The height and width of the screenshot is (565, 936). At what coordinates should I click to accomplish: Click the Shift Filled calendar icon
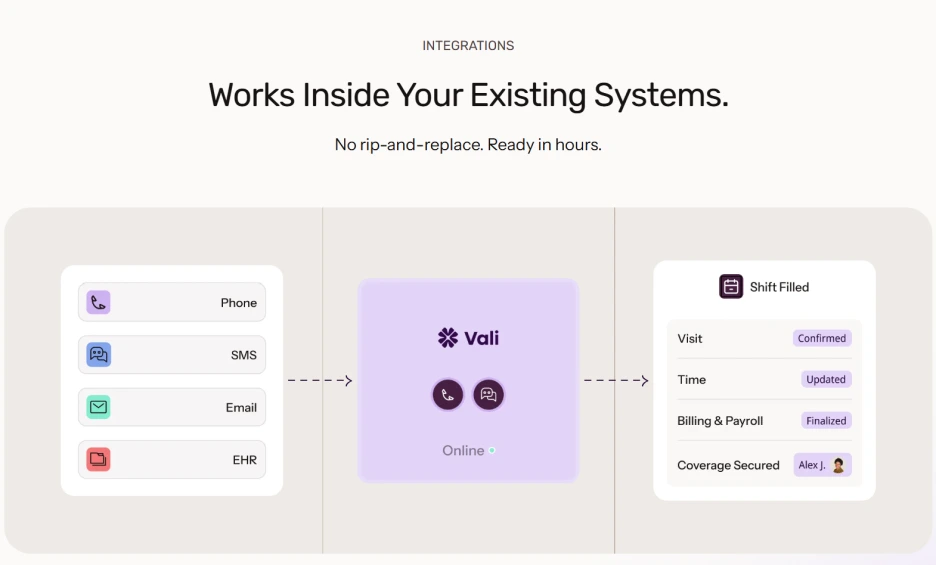pyautogui.click(x=731, y=287)
